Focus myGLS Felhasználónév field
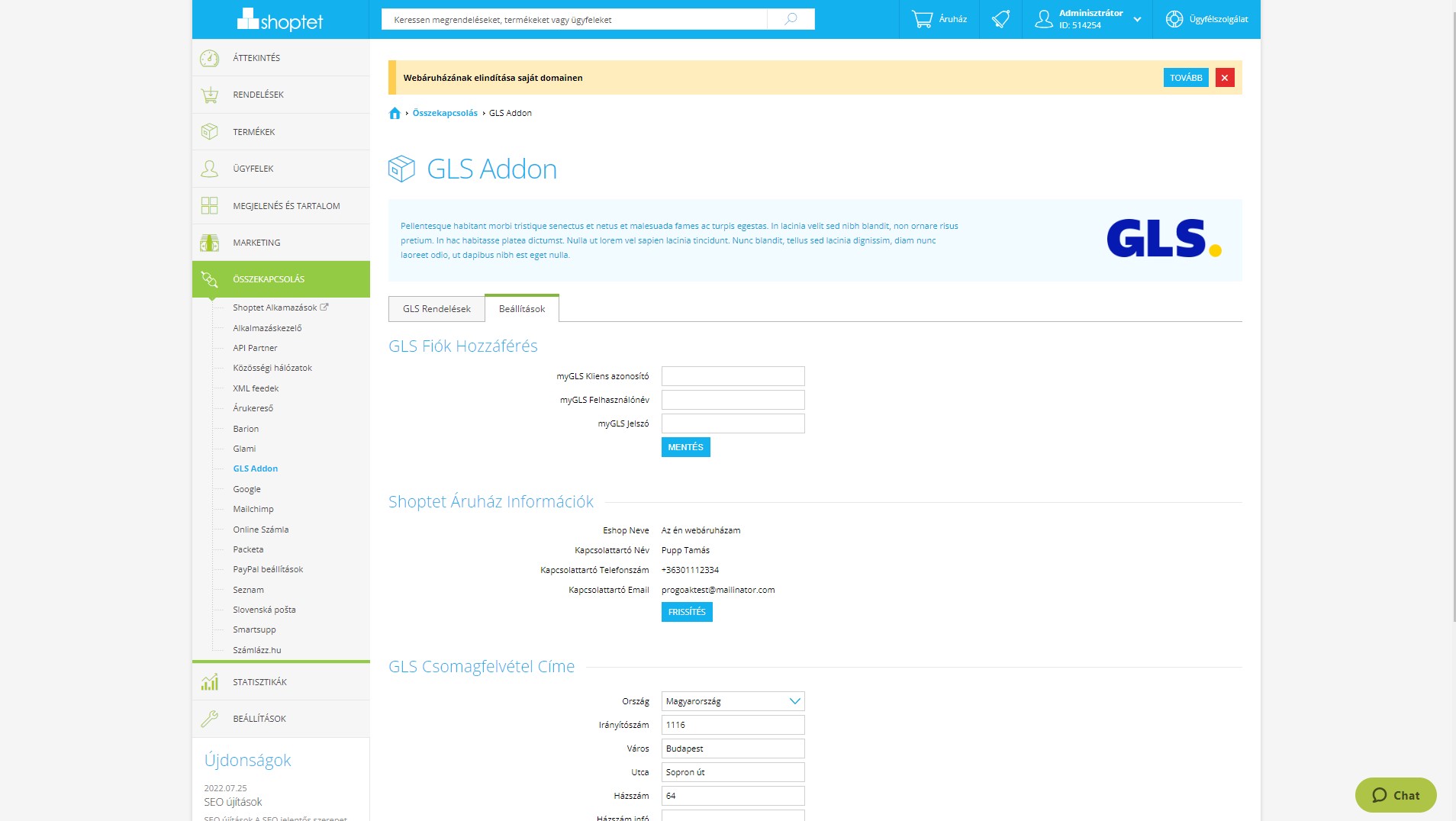1456x821 pixels. click(x=733, y=400)
